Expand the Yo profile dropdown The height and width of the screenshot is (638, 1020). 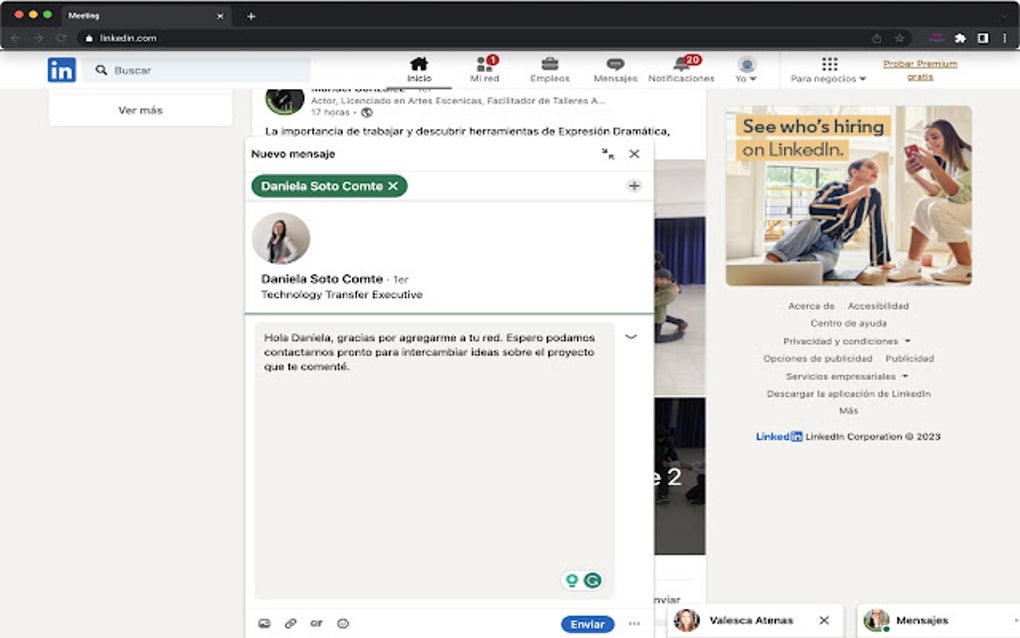[746, 70]
